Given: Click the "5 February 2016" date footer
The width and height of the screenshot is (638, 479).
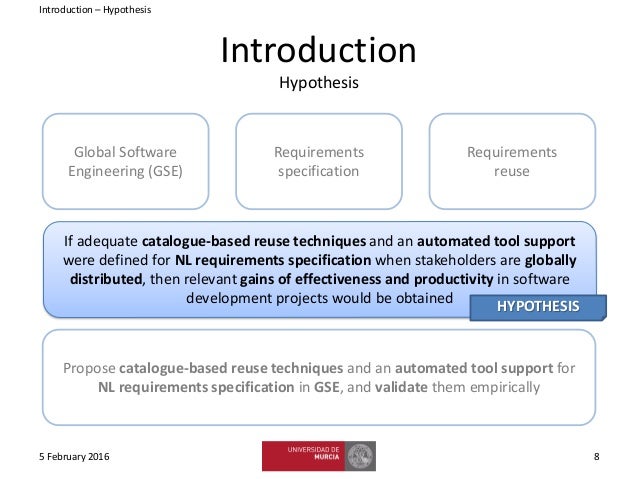Looking at the screenshot, I should point(74,457).
